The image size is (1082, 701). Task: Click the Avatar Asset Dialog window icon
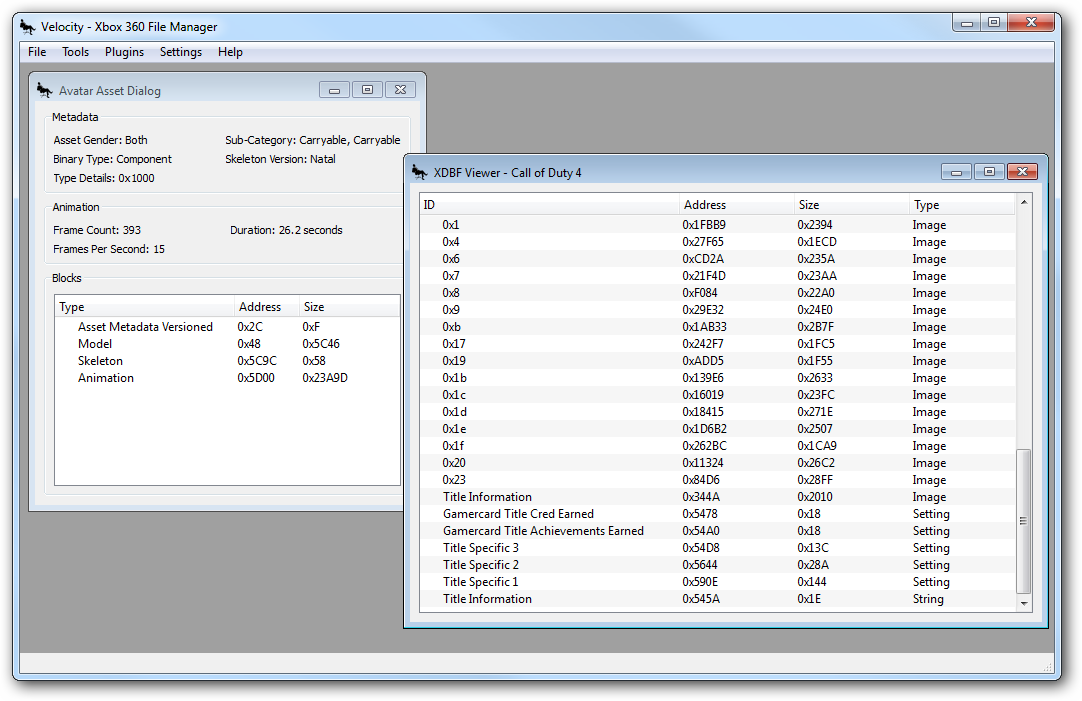[45, 90]
